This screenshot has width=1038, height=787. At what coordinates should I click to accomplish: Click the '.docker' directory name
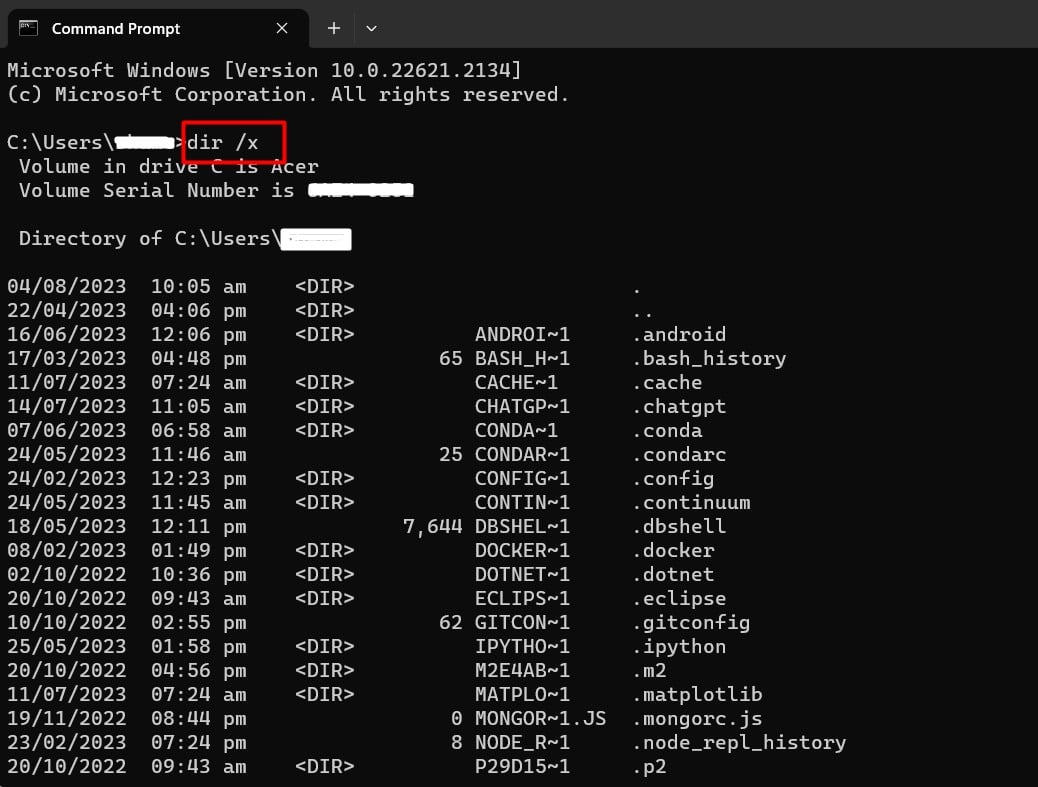point(673,550)
